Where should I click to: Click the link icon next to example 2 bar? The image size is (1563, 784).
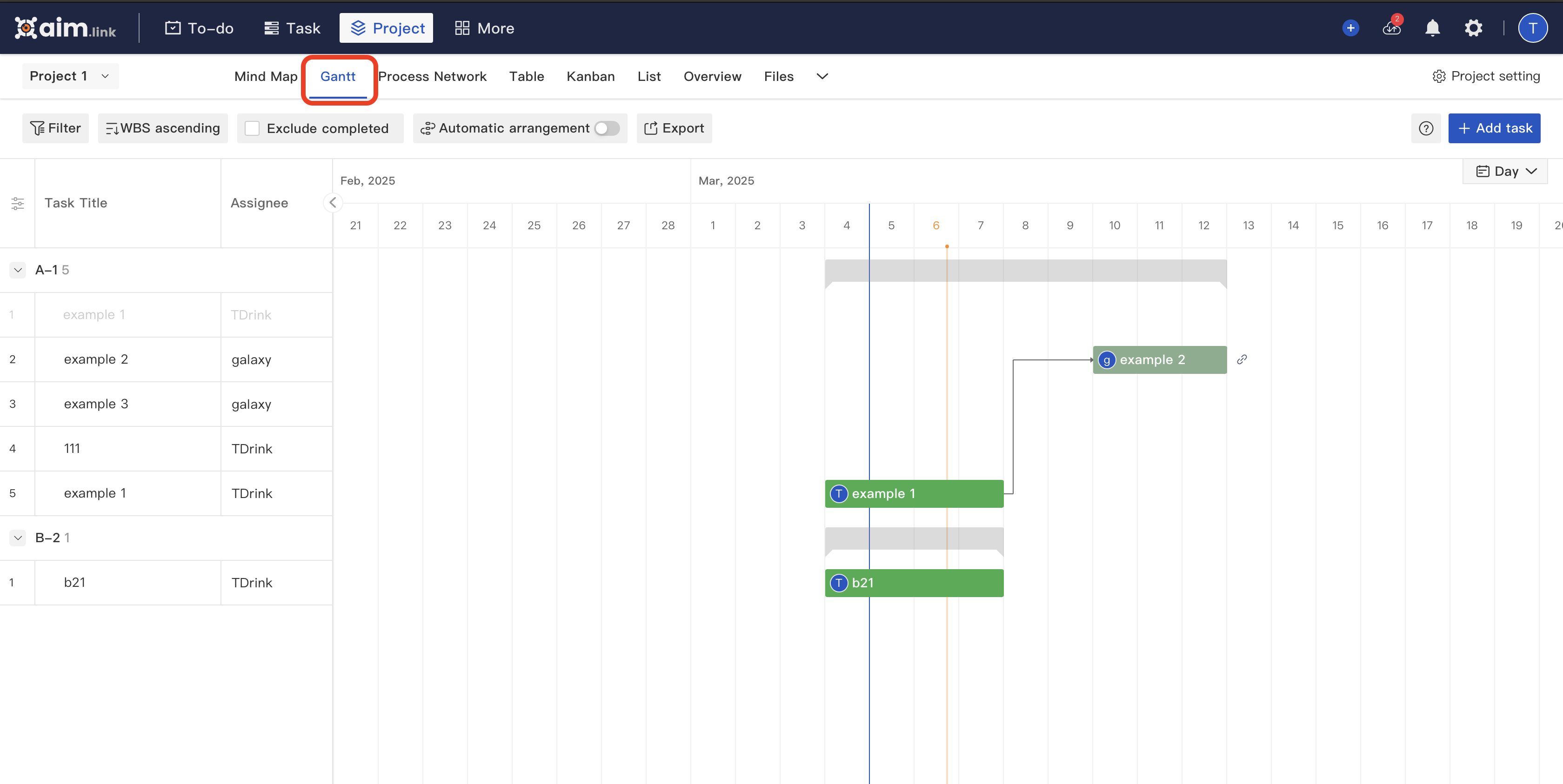[1242, 359]
